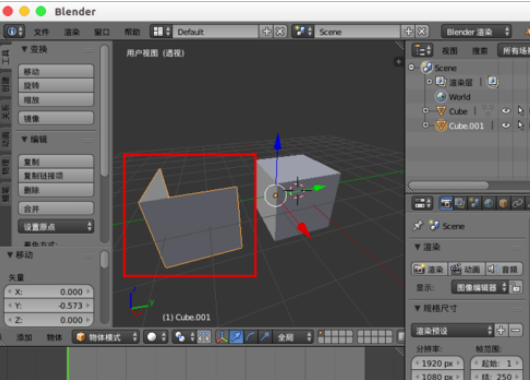Open the 渲染预设 presets dropdown

click(452, 330)
